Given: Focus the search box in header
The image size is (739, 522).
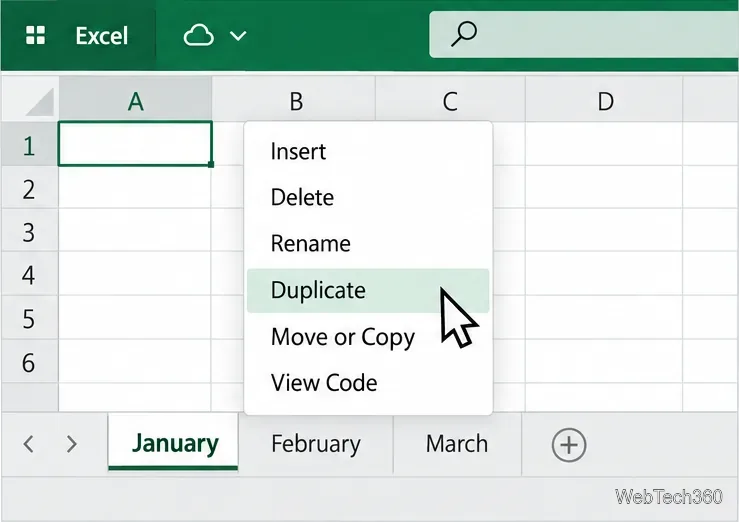Looking at the screenshot, I should (x=583, y=34).
